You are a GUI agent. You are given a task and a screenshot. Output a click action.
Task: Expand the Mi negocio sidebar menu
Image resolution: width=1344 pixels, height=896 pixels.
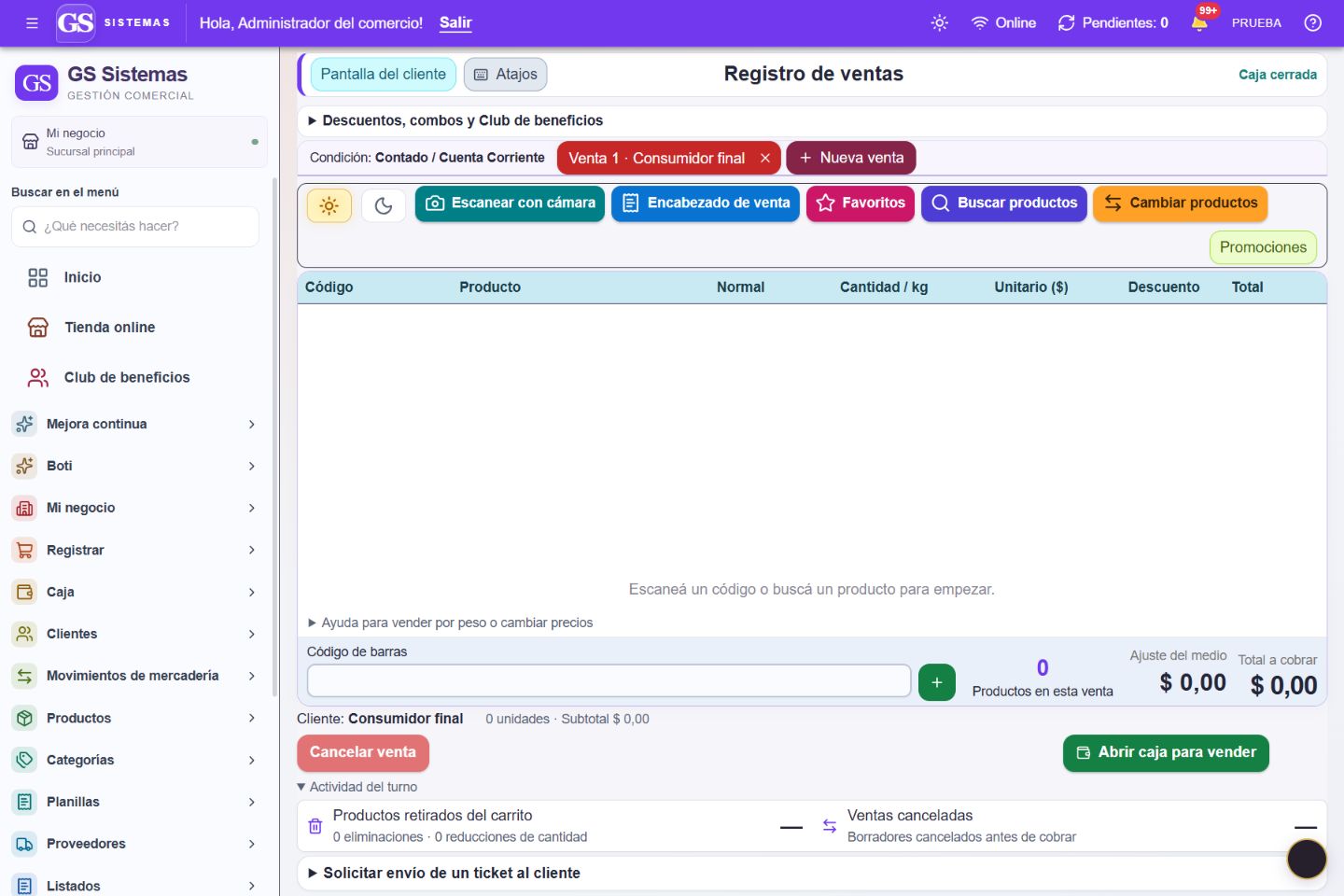137,508
